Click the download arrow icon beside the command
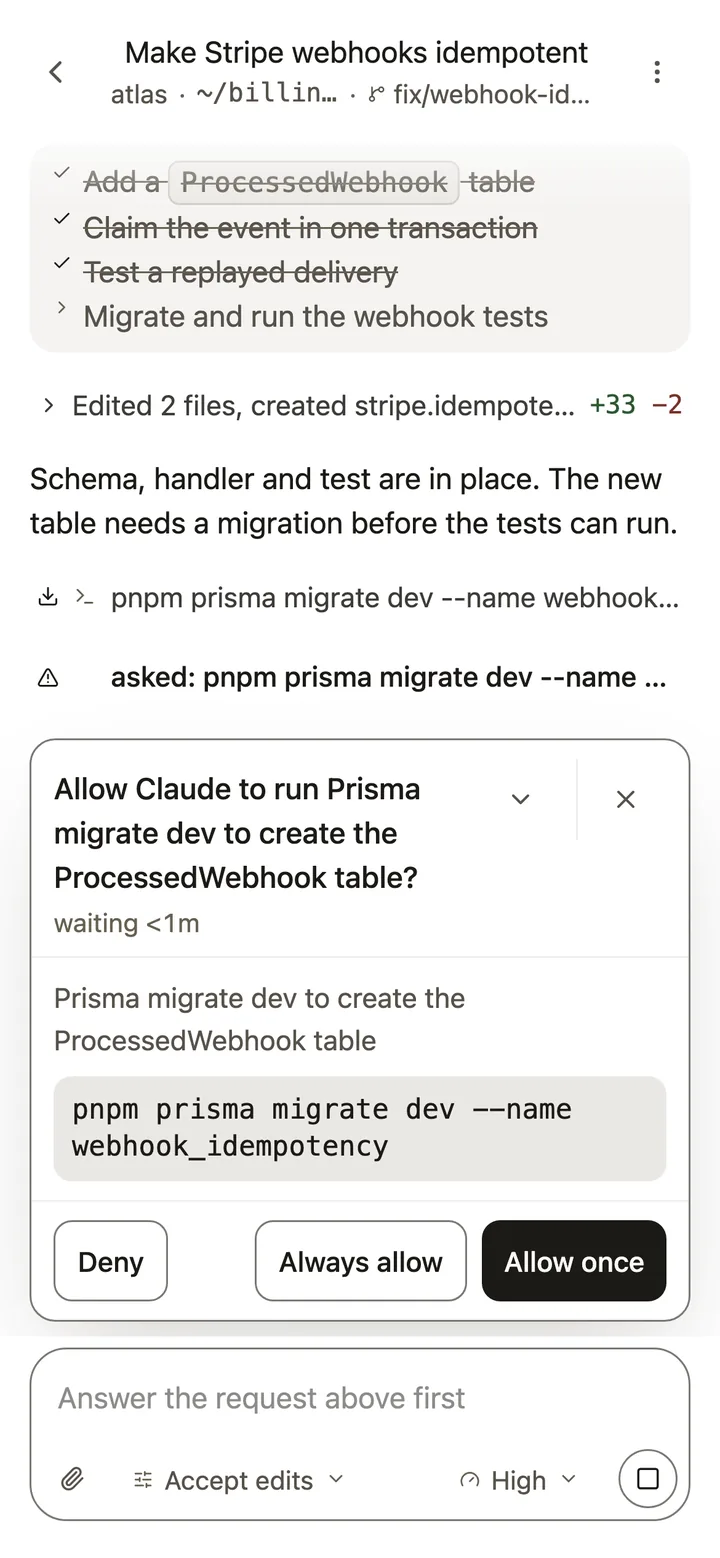 pyautogui.click(x=47, y=598)
